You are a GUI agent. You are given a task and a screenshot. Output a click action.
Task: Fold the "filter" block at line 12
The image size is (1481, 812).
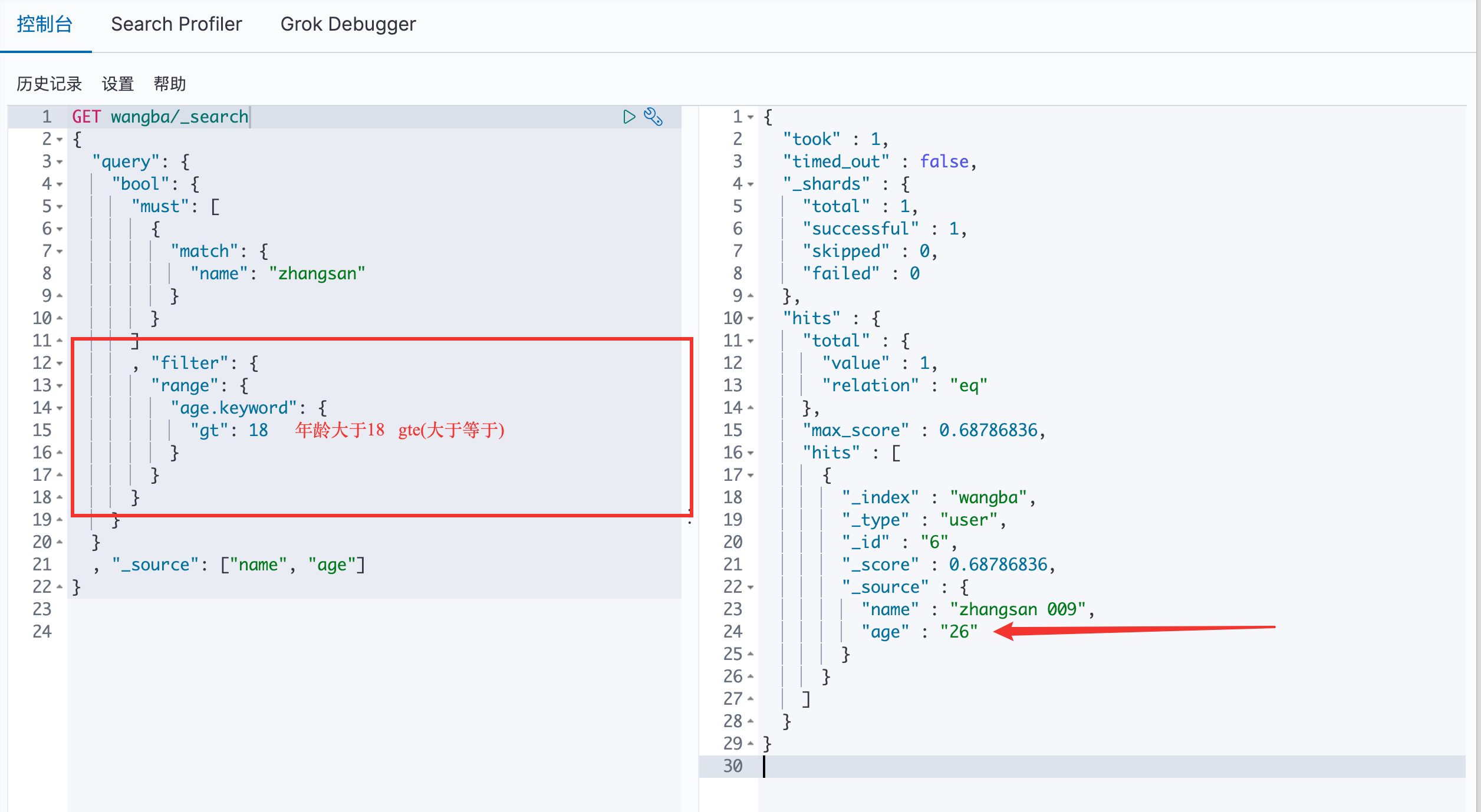coord(60,364)
